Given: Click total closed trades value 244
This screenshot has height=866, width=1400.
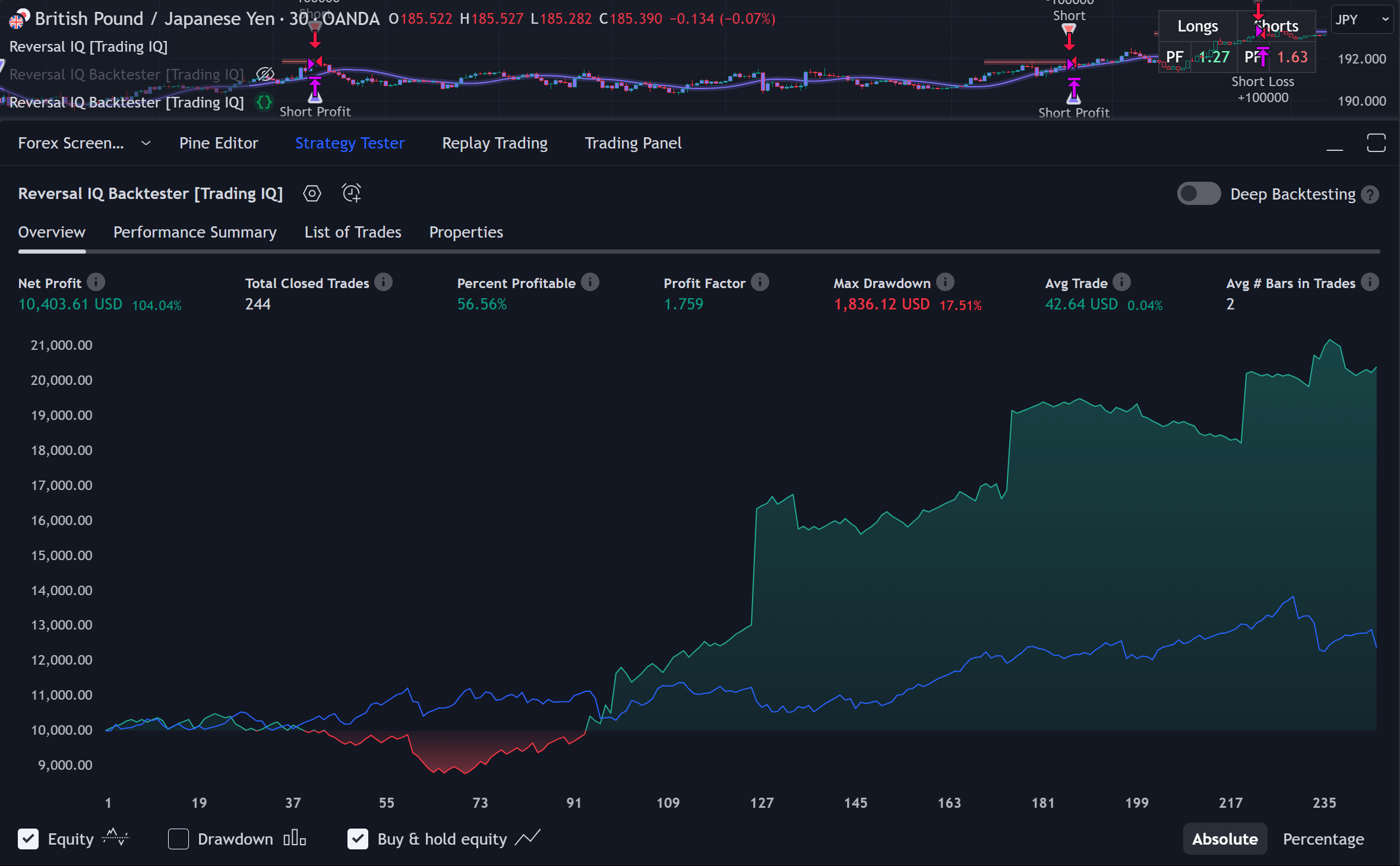Looking at the screenshot, I should [x=258, y=304].
